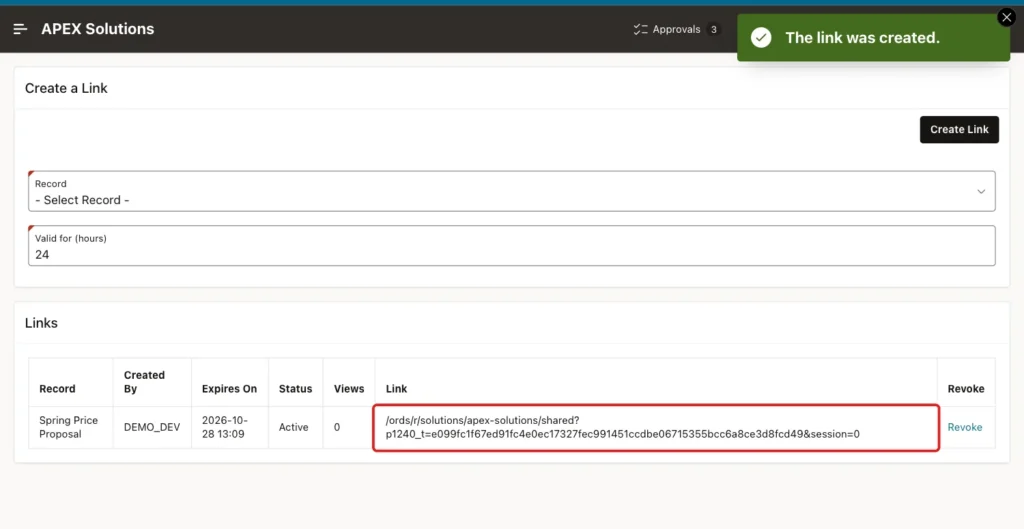Click 'The link was created.' message text
Screen dimensions: 1024x529
[862, 38]
